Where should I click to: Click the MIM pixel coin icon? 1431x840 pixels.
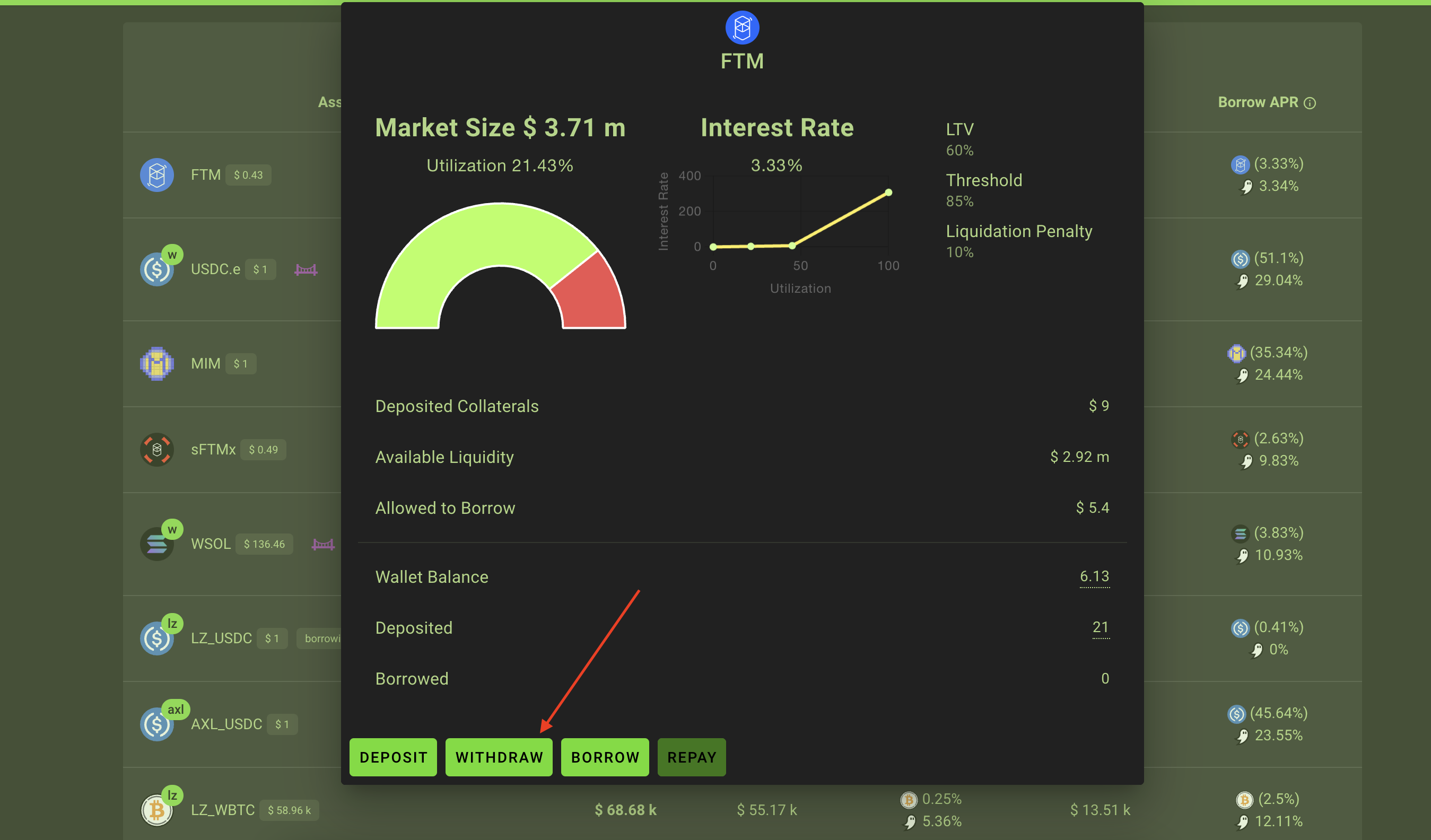[156, 363]
